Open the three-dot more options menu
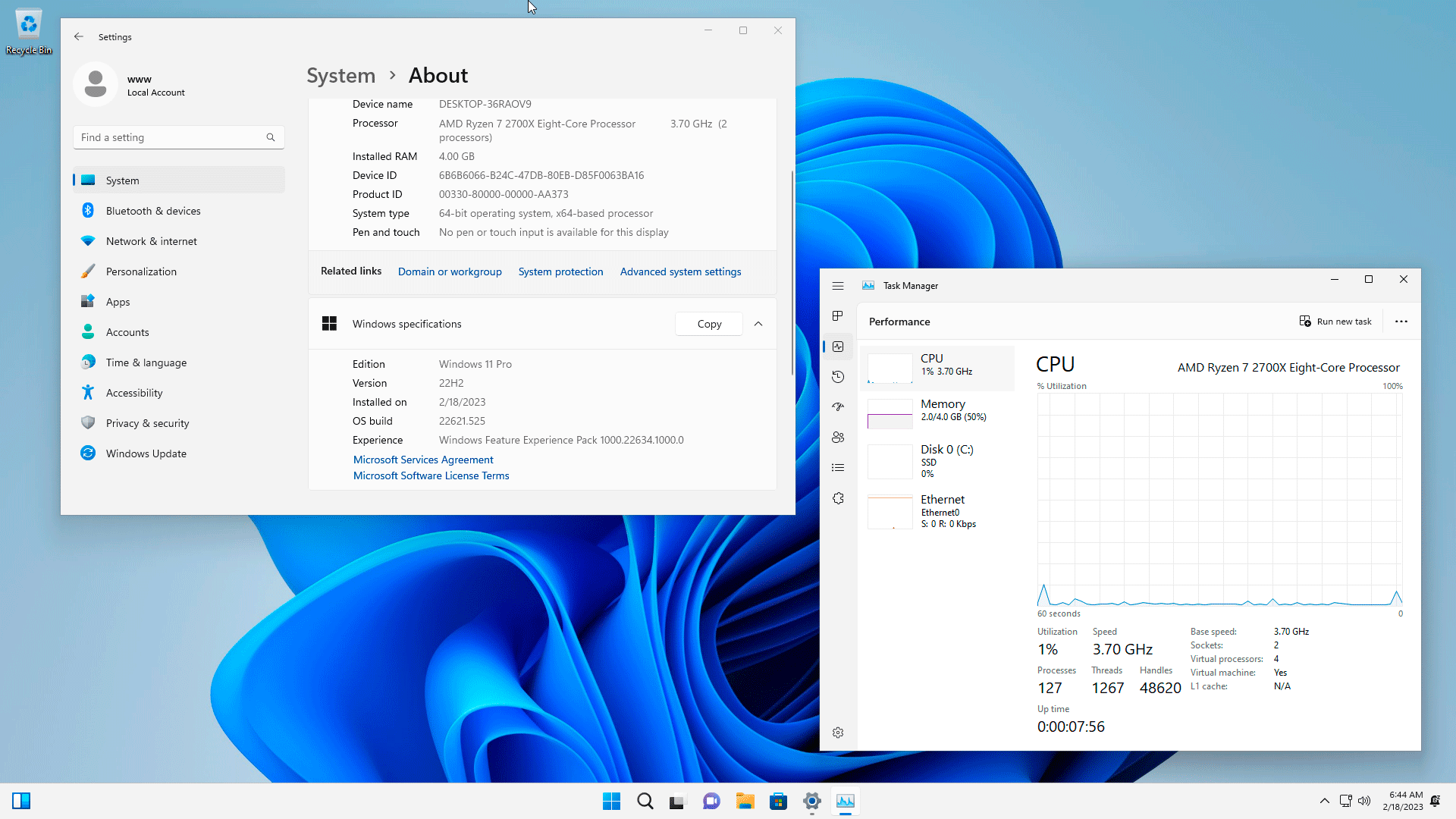This screenshot has height=819, width=1456. (x=1401, y=322)
